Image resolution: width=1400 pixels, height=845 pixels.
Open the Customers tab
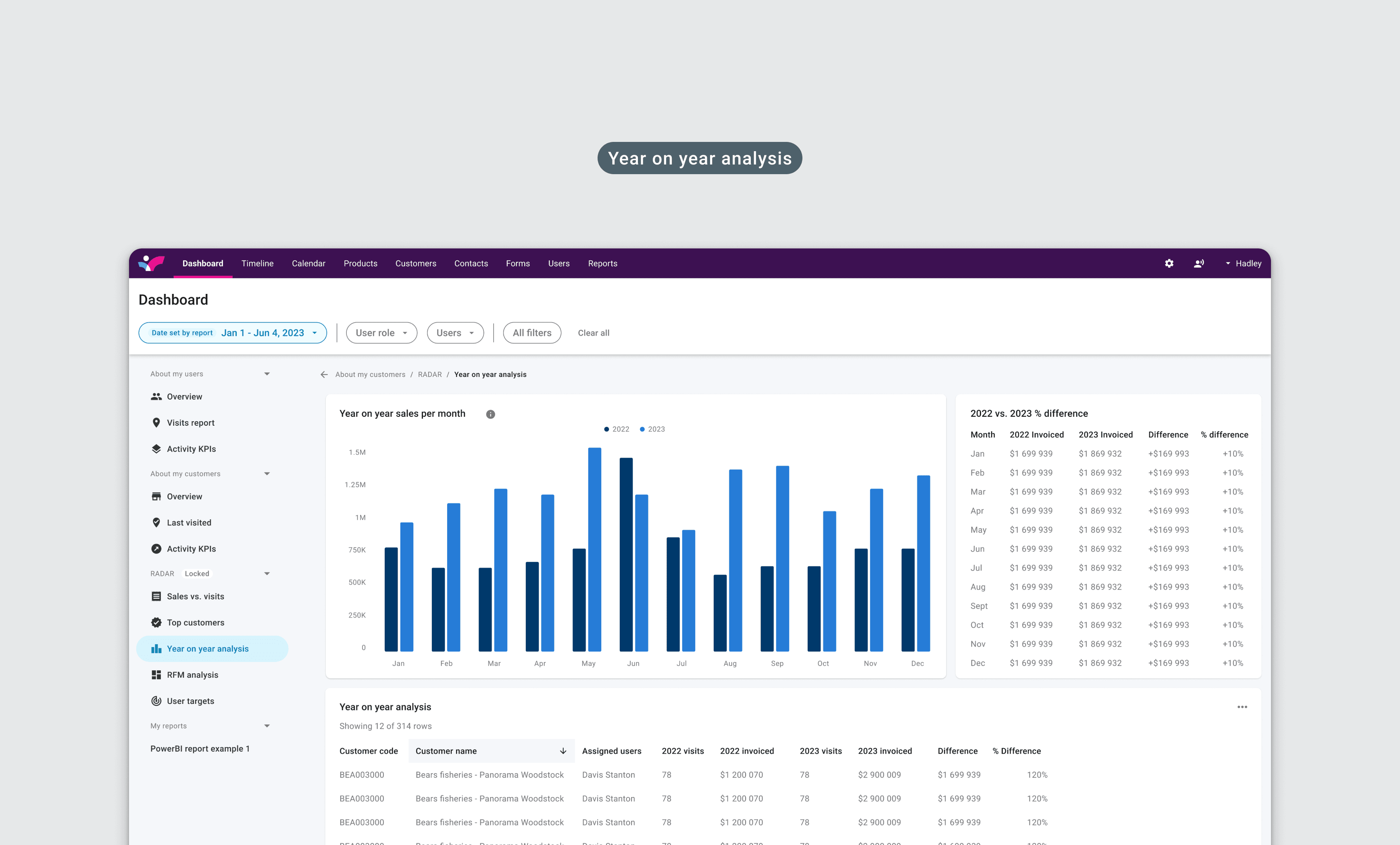coord(416,264)
